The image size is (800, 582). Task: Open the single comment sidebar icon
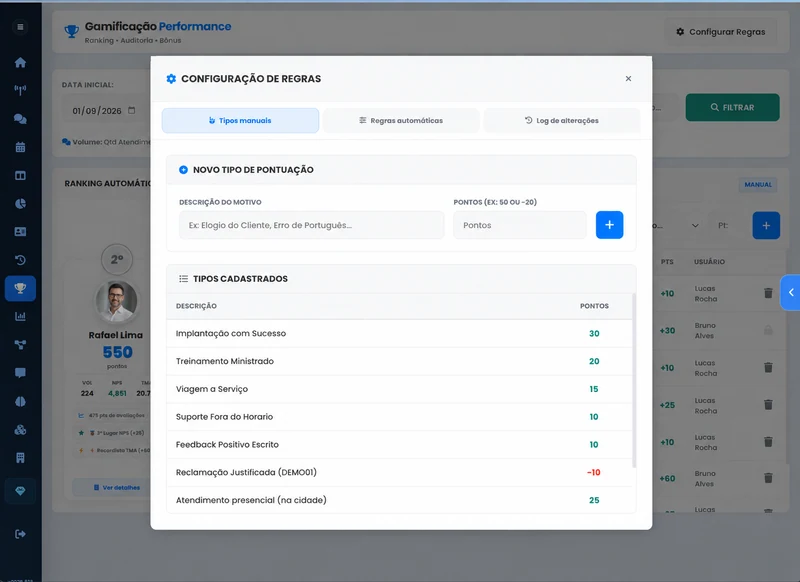pos(20,373)
